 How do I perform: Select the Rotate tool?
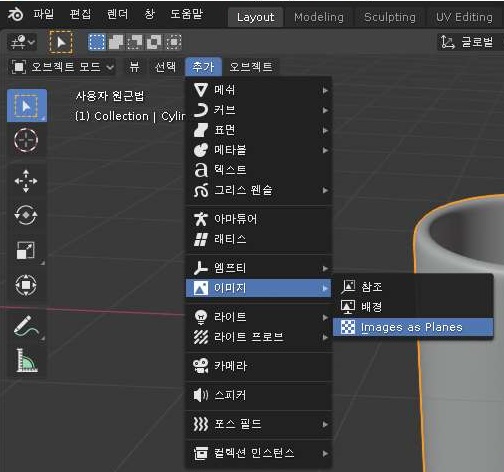pos(26,215)
